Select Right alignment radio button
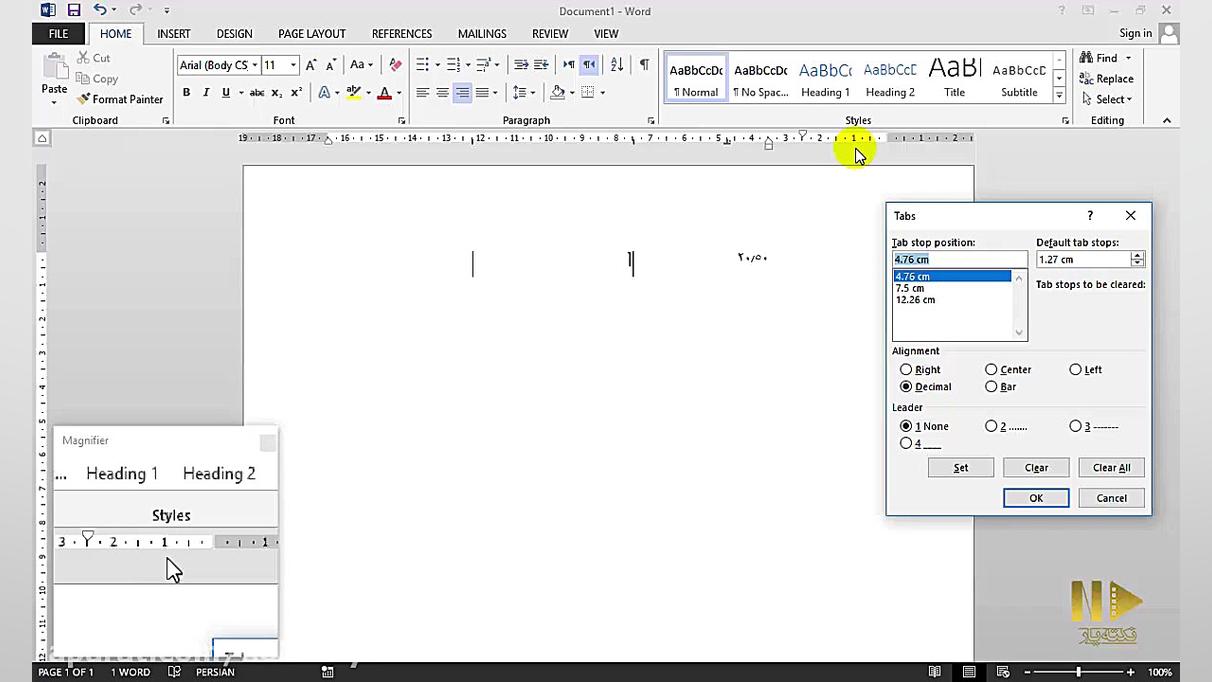The width and height of the screenshot is (1212, 682). point(906,370)
